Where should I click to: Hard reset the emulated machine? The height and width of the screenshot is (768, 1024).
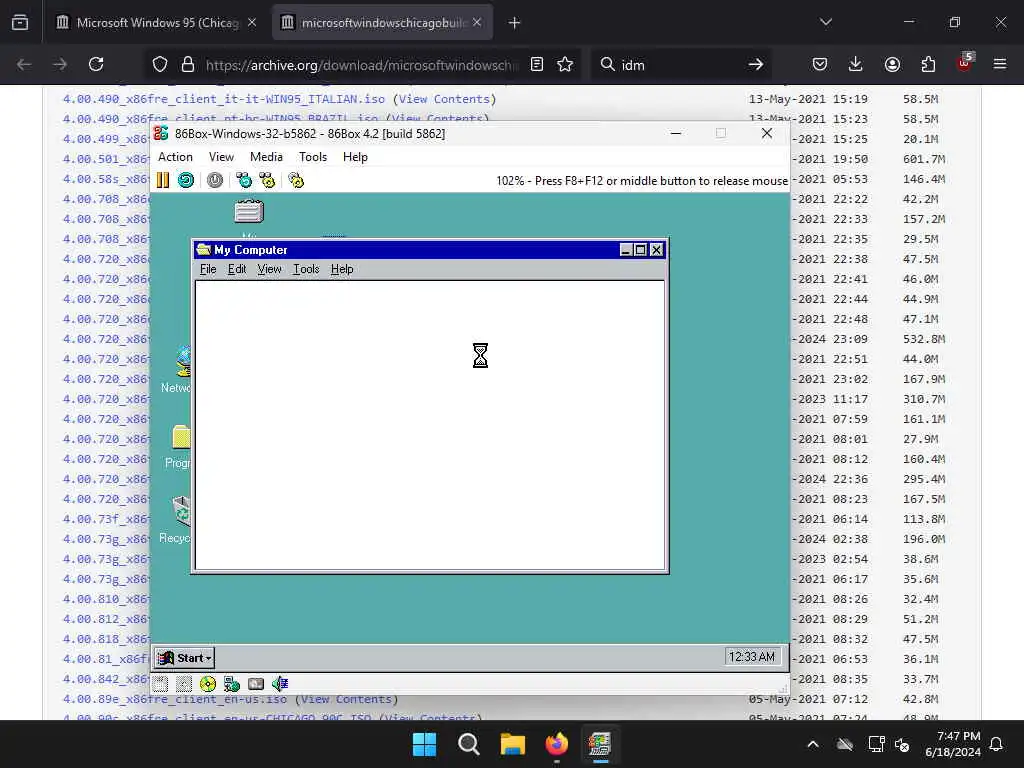[x=186, y=180]
